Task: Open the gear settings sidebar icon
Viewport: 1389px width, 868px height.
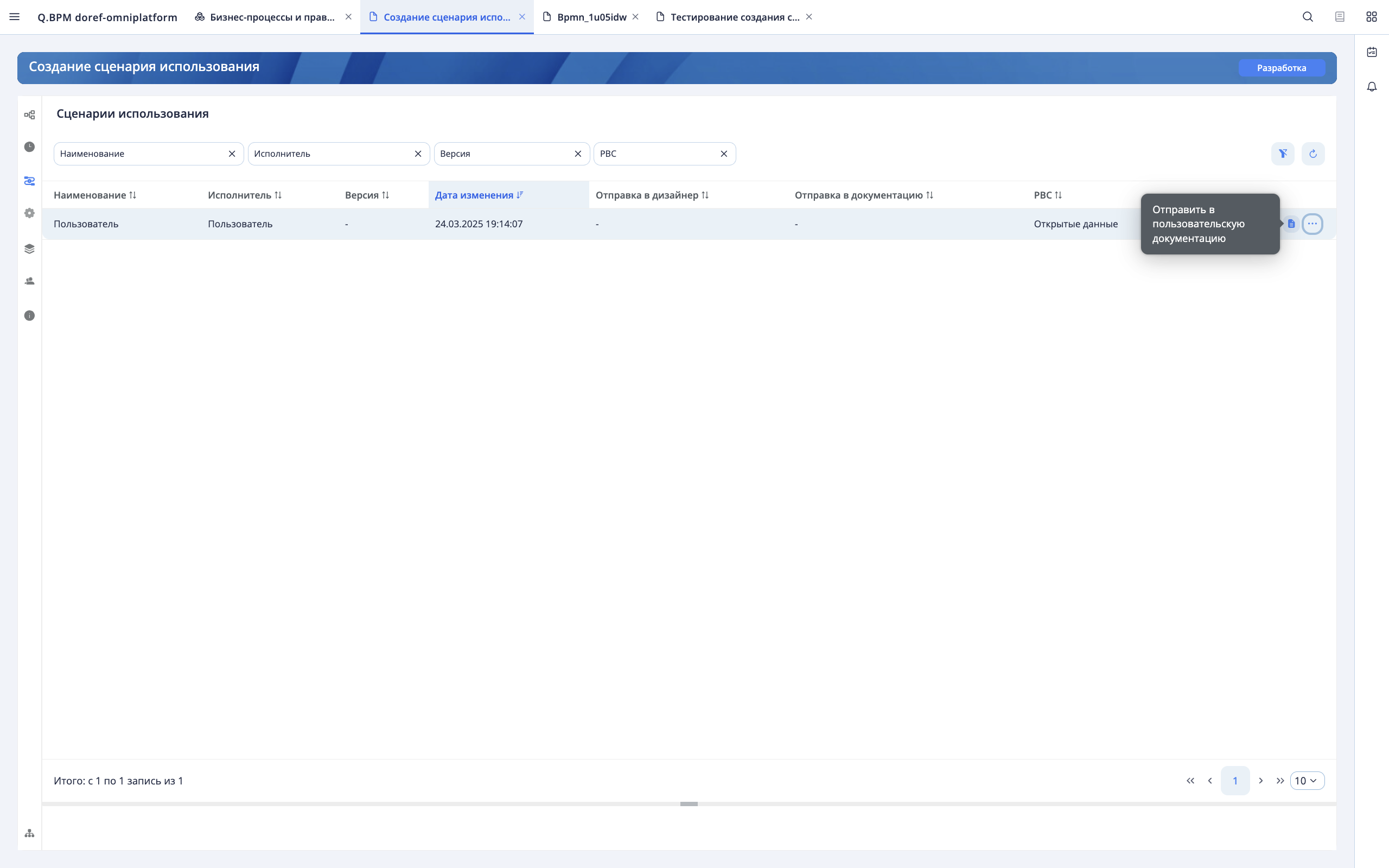Action: point(29,213)
